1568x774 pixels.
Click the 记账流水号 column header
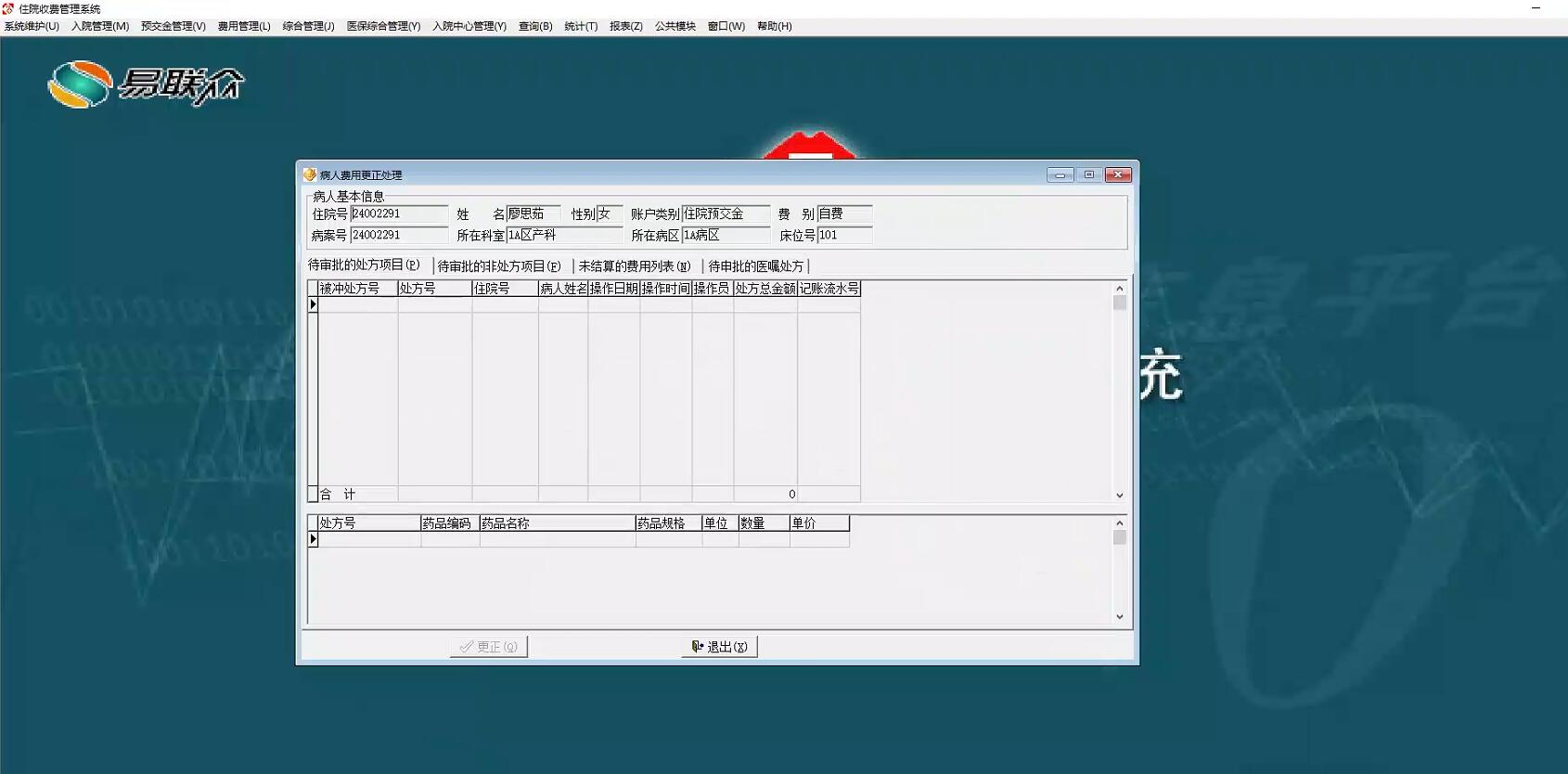pyautogui.click(x=829, y=289)
